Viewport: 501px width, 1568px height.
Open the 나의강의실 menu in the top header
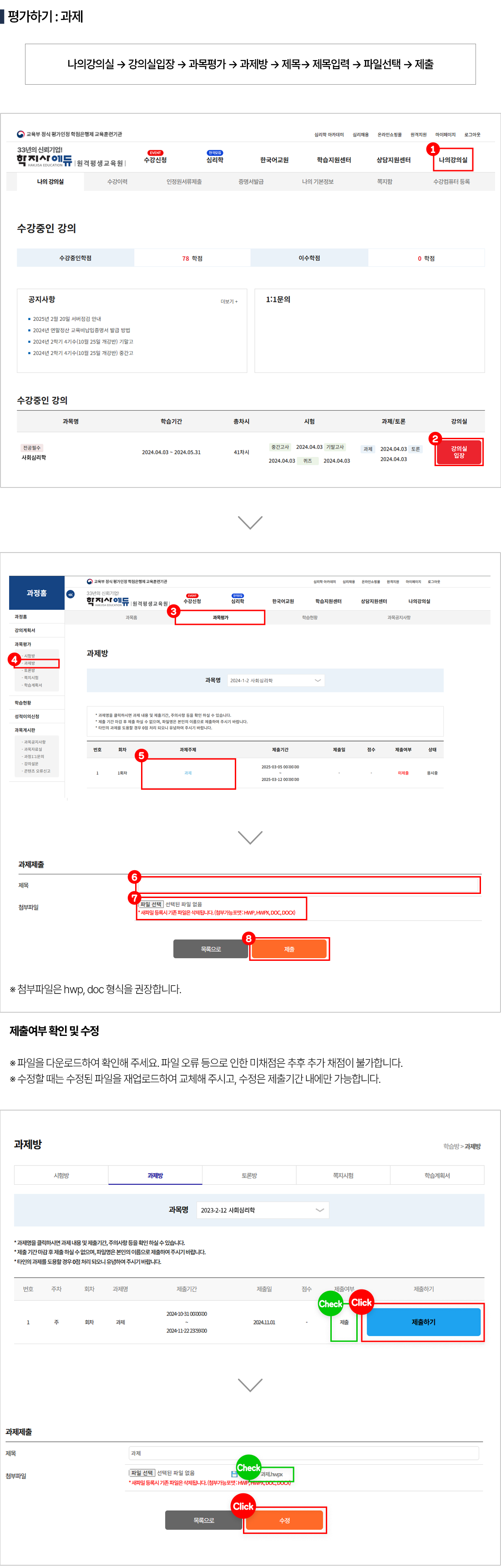click(x=453, y=160)
